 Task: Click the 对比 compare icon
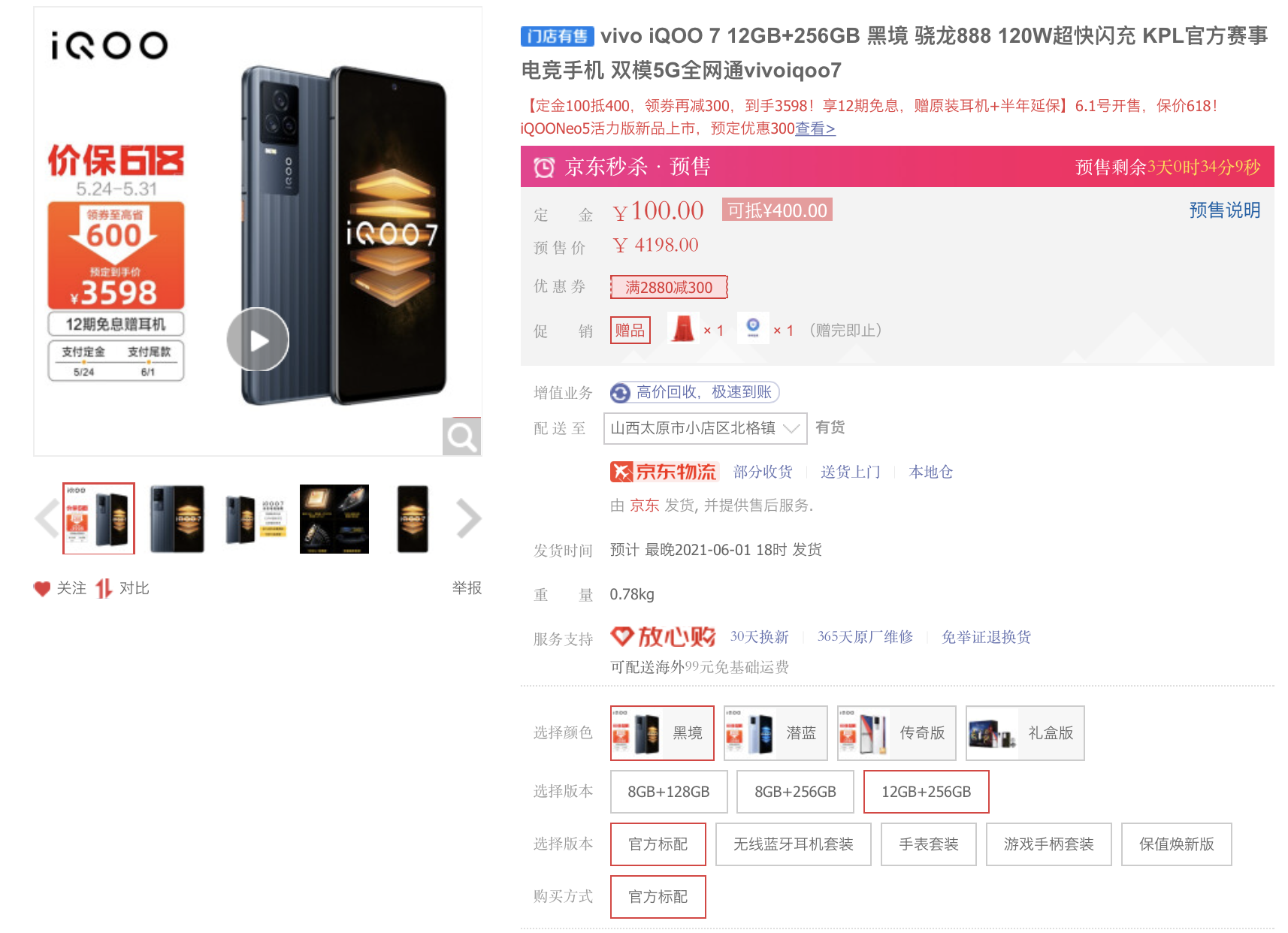click(x=104, y=589)
